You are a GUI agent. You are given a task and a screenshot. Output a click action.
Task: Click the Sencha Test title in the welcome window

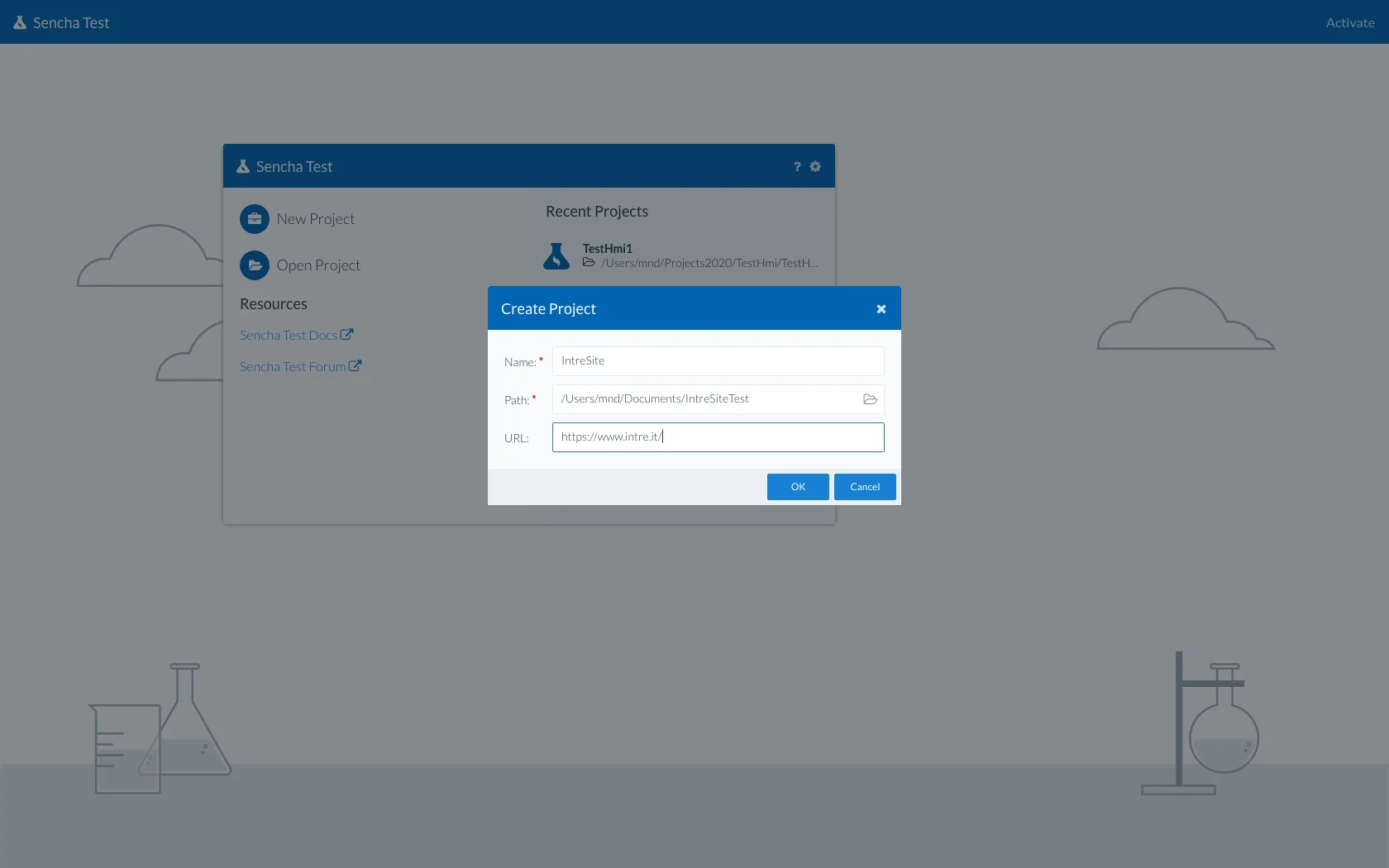pyautogui.click(x=294, y=167)
